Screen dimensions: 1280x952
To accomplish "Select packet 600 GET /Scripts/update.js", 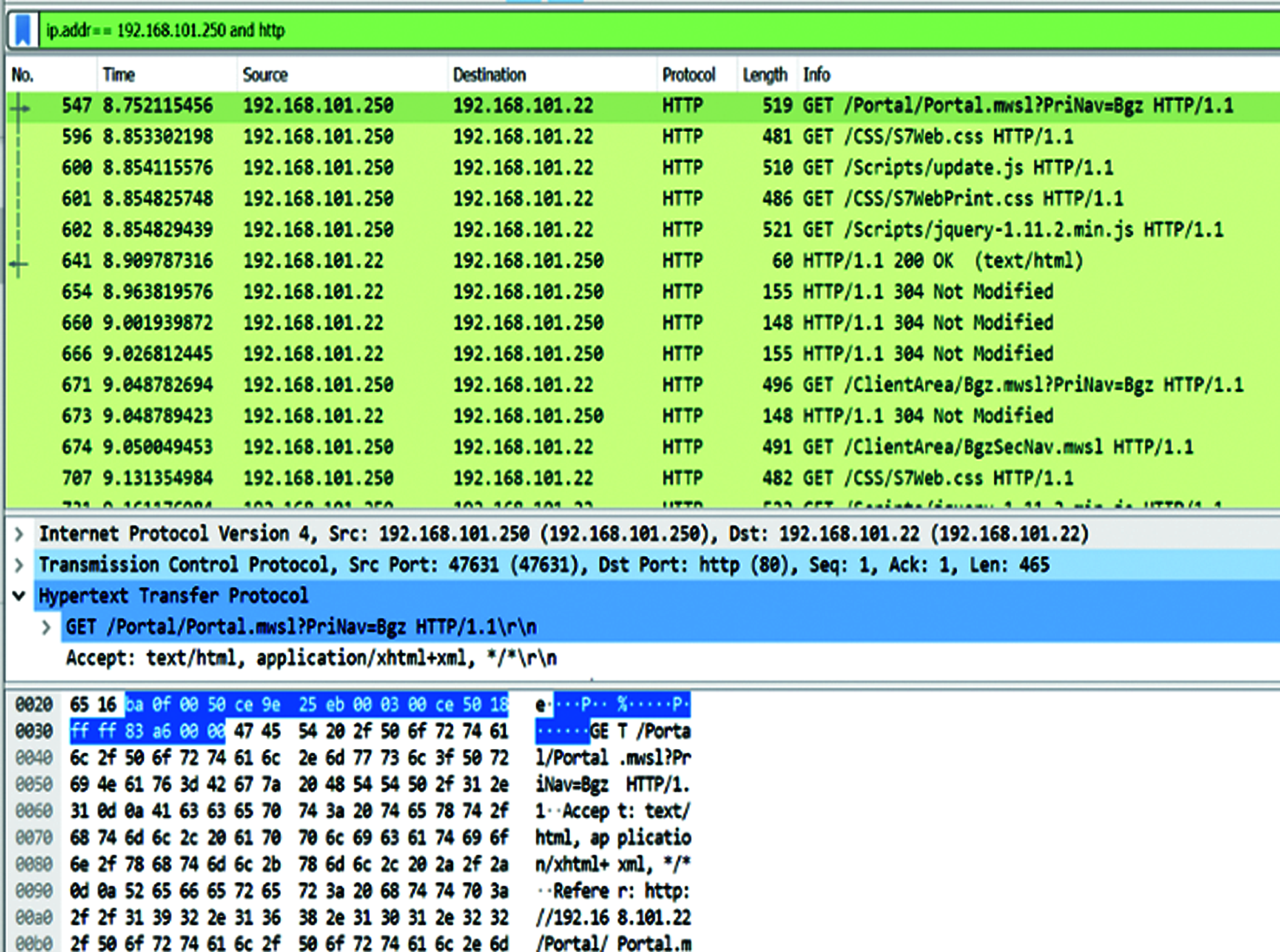I will (525, 167).
